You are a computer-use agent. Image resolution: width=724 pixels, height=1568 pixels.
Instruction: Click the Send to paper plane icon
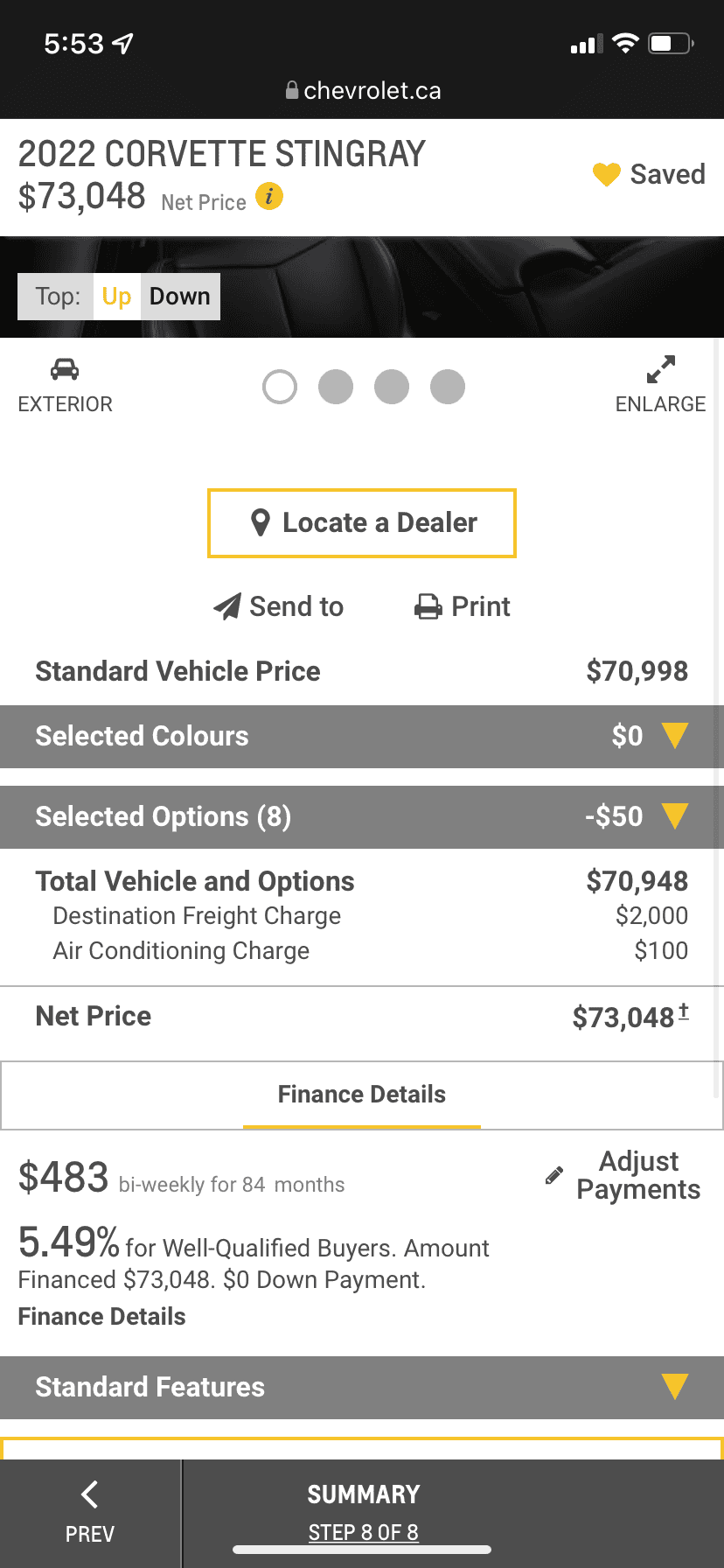coord(227,606)
